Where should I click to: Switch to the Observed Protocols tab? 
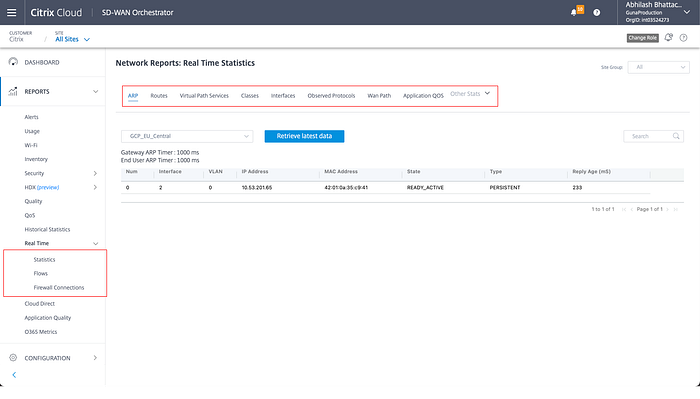point(331,96)
